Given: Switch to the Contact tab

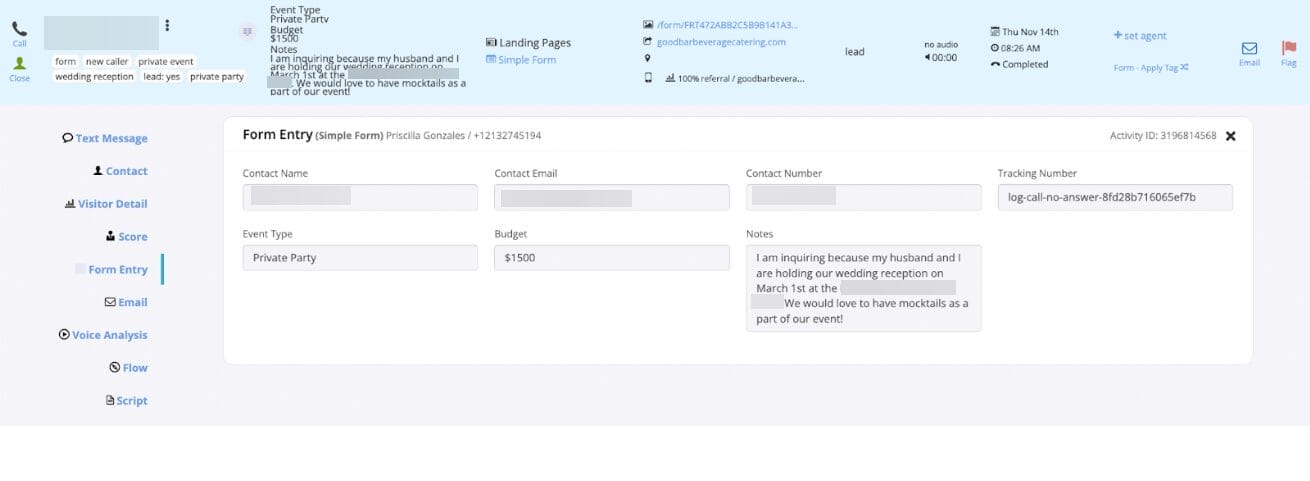Looking at the screenshot, I should tap(120, 171).
